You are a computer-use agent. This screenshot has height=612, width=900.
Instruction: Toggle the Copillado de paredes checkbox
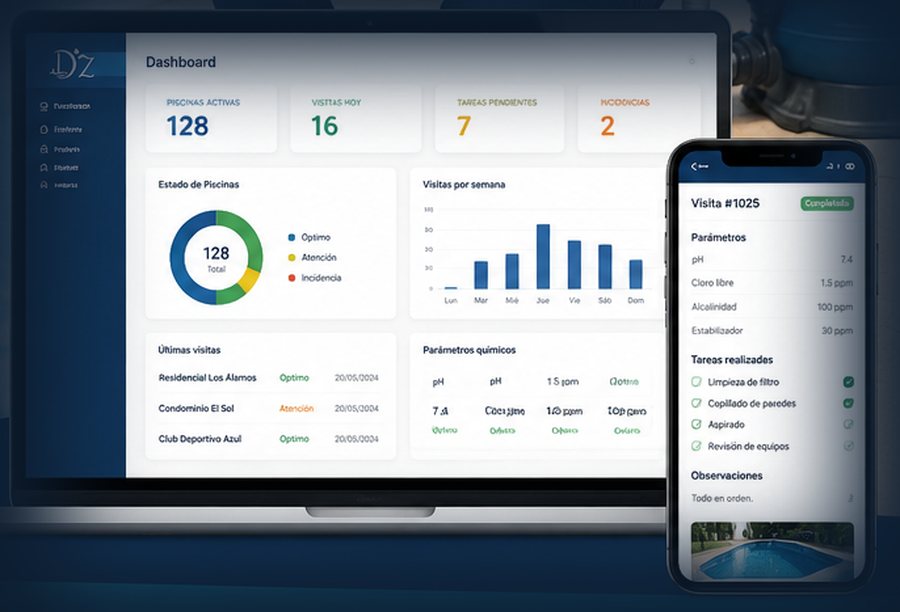point(848,403)
